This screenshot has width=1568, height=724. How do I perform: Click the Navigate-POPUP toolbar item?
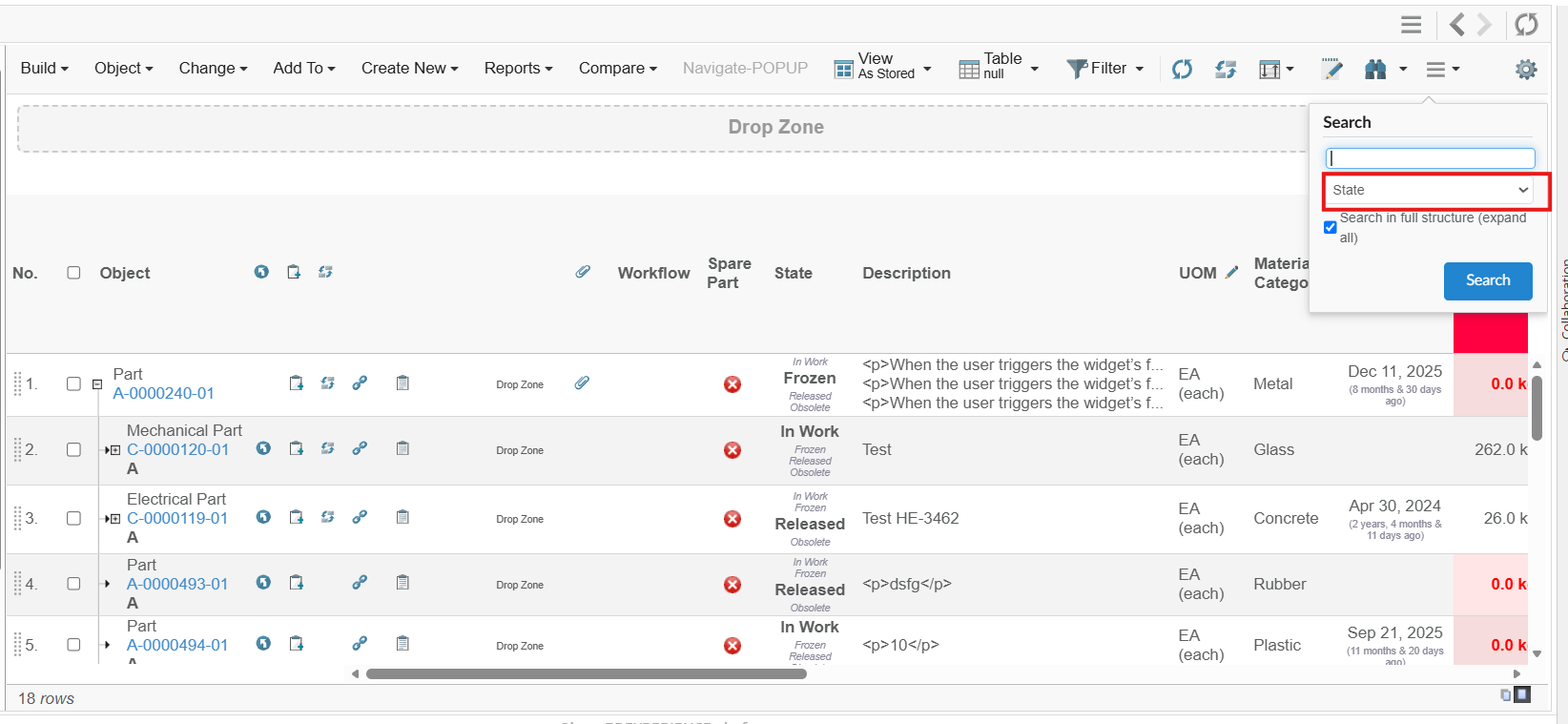[x=745, y=68]
